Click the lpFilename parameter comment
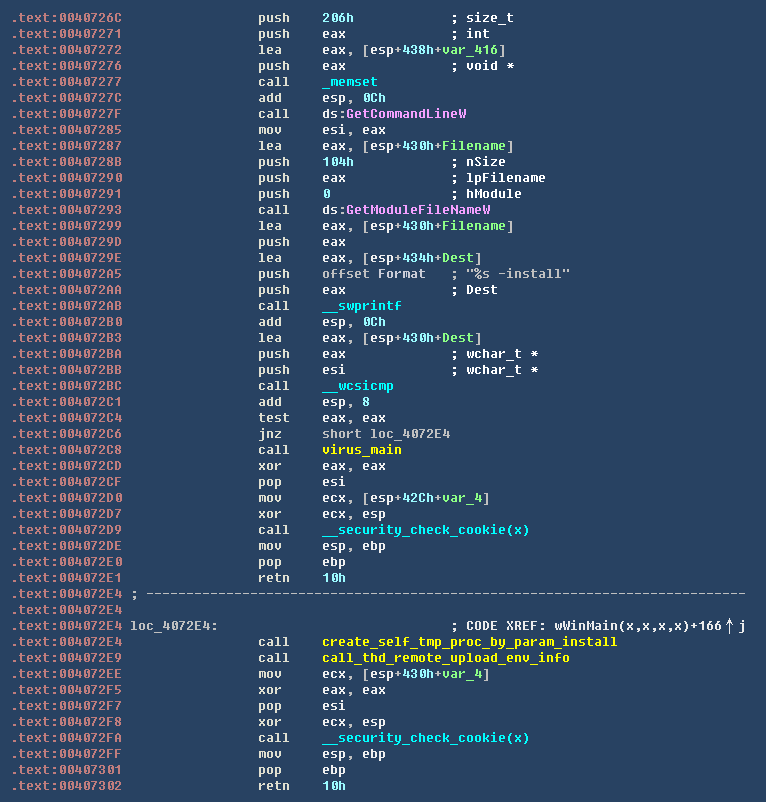Screen dimensions: 766x802 (x=505, y=178)
